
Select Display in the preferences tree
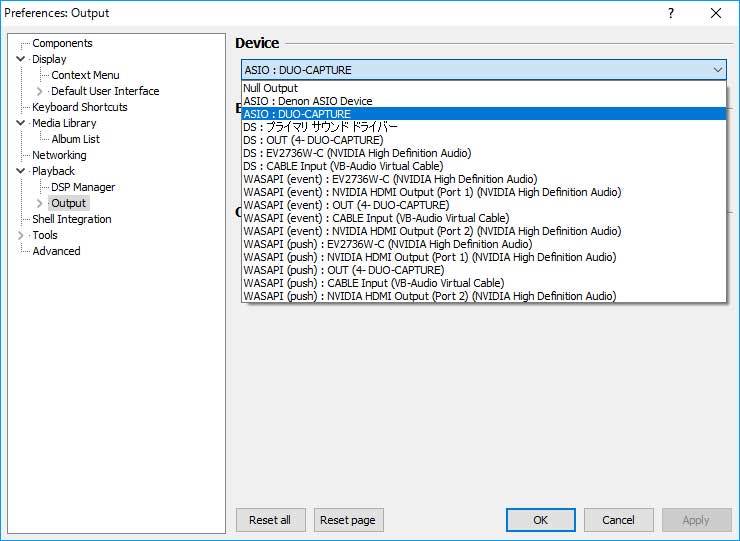[x=49, y=59]
